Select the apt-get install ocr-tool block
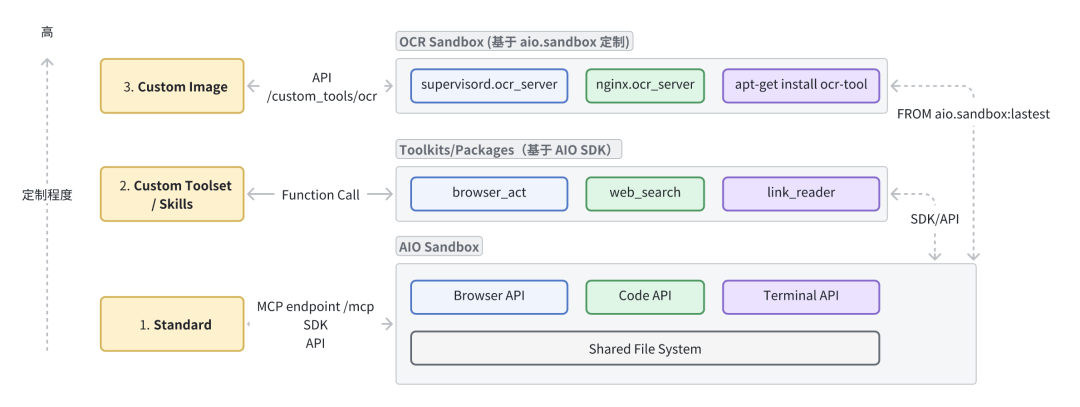The height and width of the screenshot is (407, 1080). 801,85
